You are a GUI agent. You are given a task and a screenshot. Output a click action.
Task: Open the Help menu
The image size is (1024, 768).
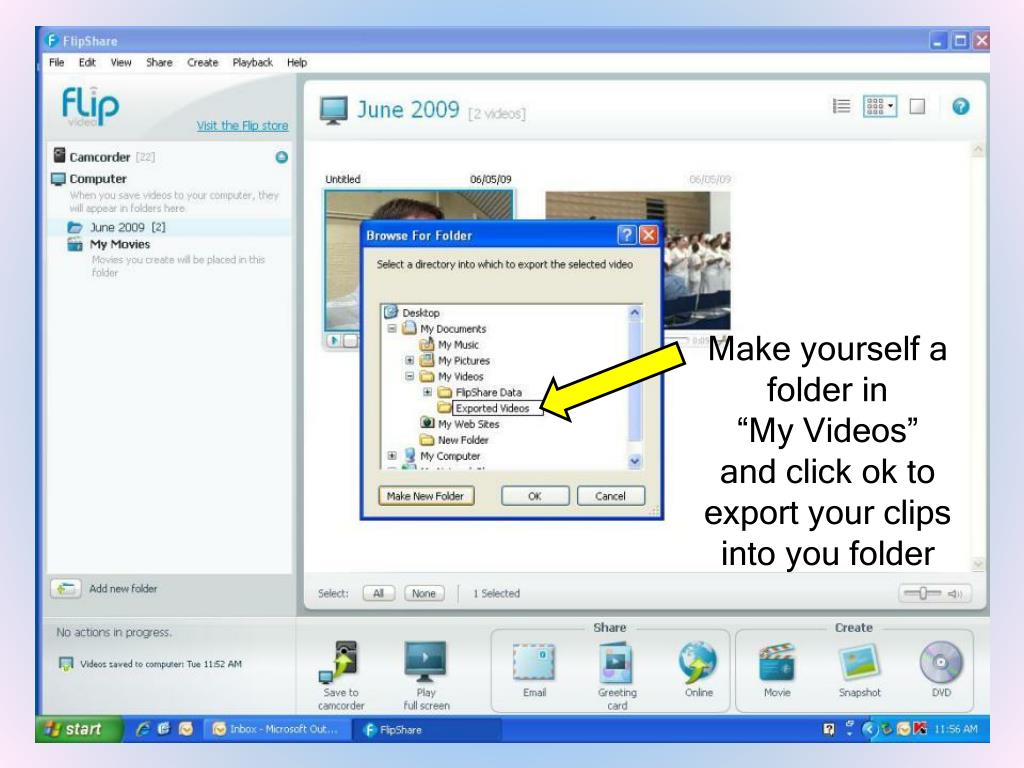tap(296, 63)
